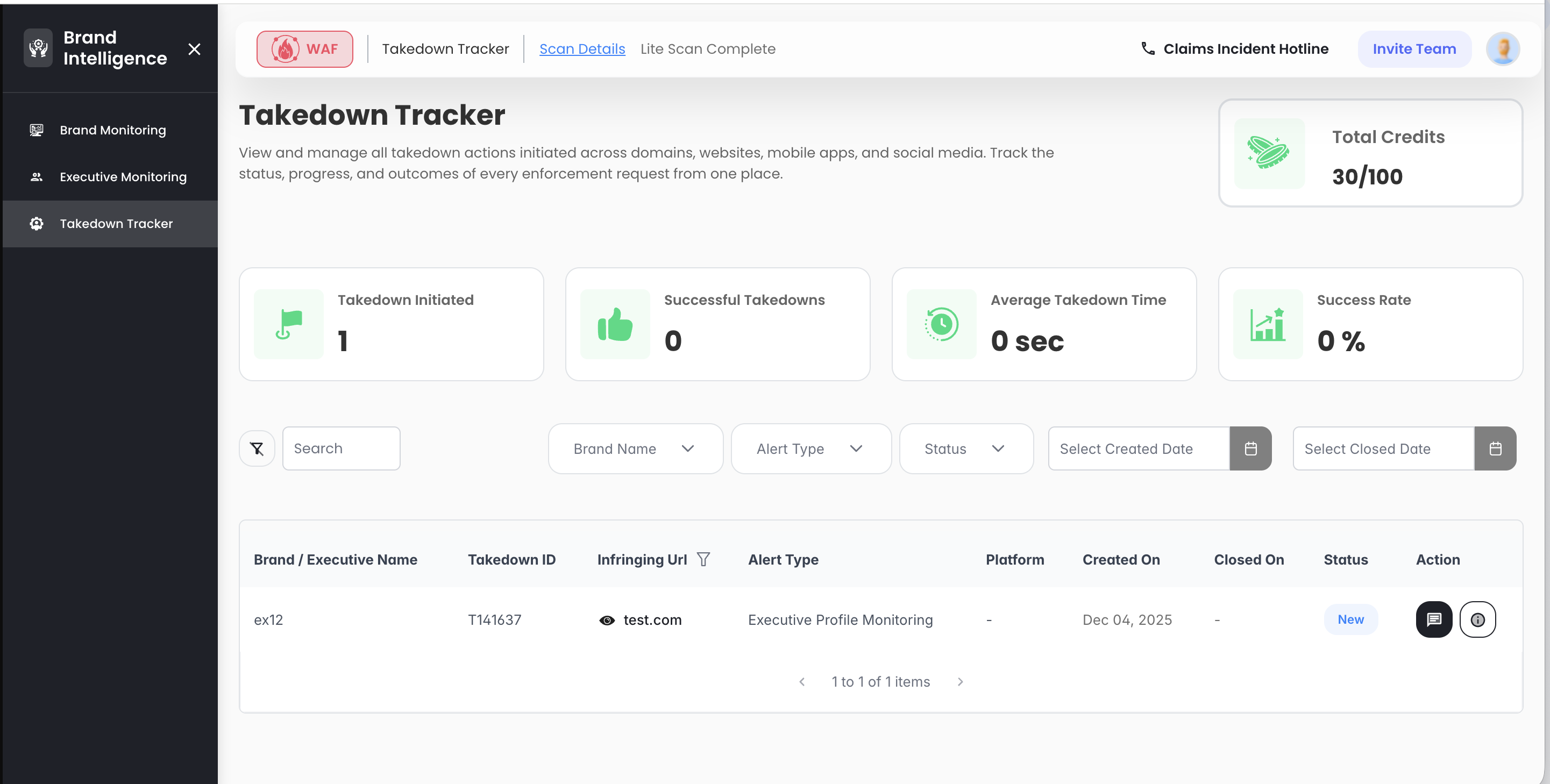Viewport: 1550px width, 784px height.
Task: Click the Claims Incident Hotline phone icon
Action: [x=1148, y=48]
